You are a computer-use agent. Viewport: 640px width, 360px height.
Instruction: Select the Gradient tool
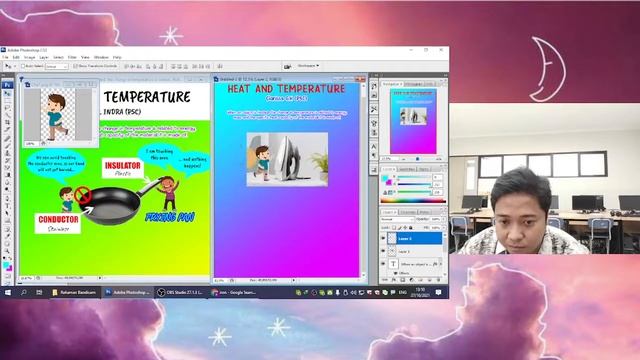click(7, 175)
